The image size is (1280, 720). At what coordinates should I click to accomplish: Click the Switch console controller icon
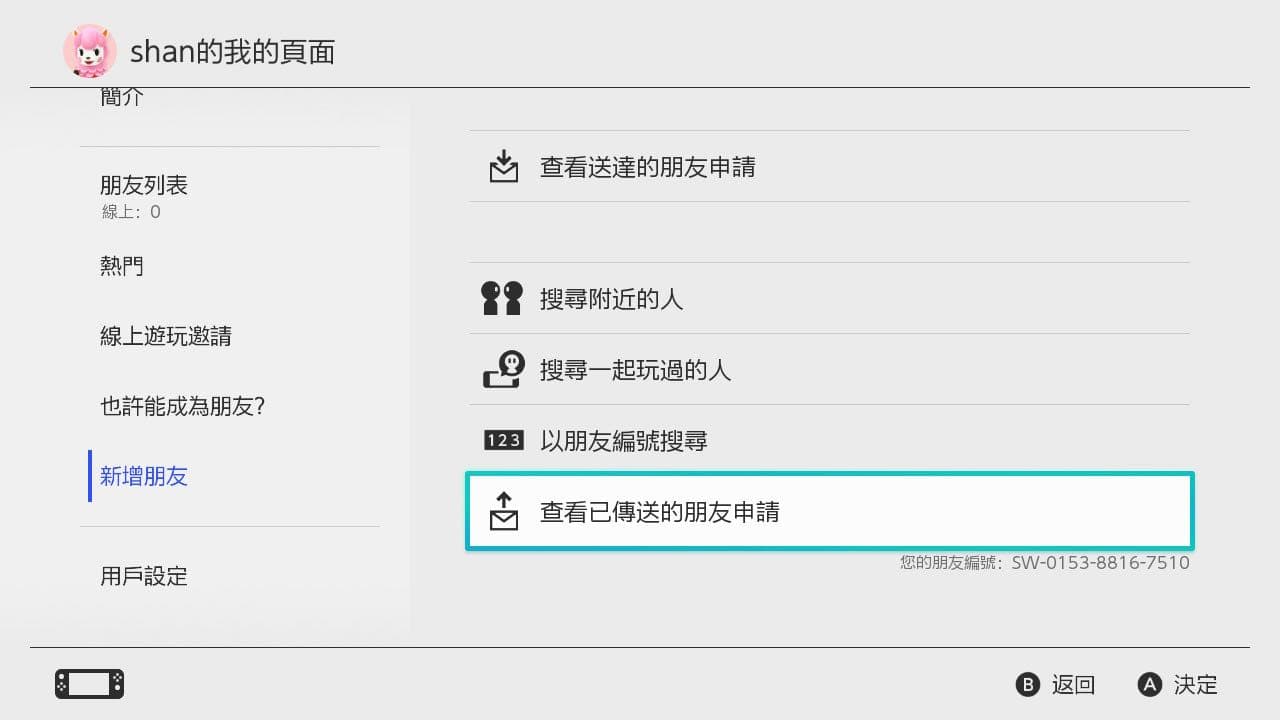89,684
